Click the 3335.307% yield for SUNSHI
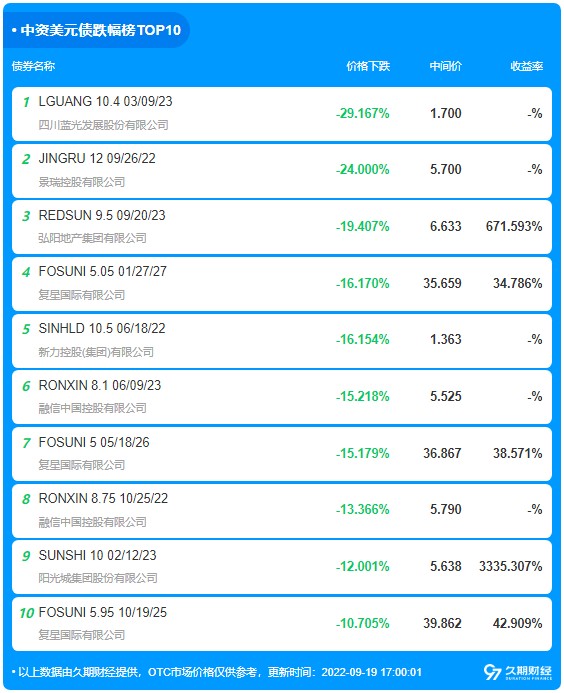The width and height of the screenshot is (564, 693). point(511,566)
